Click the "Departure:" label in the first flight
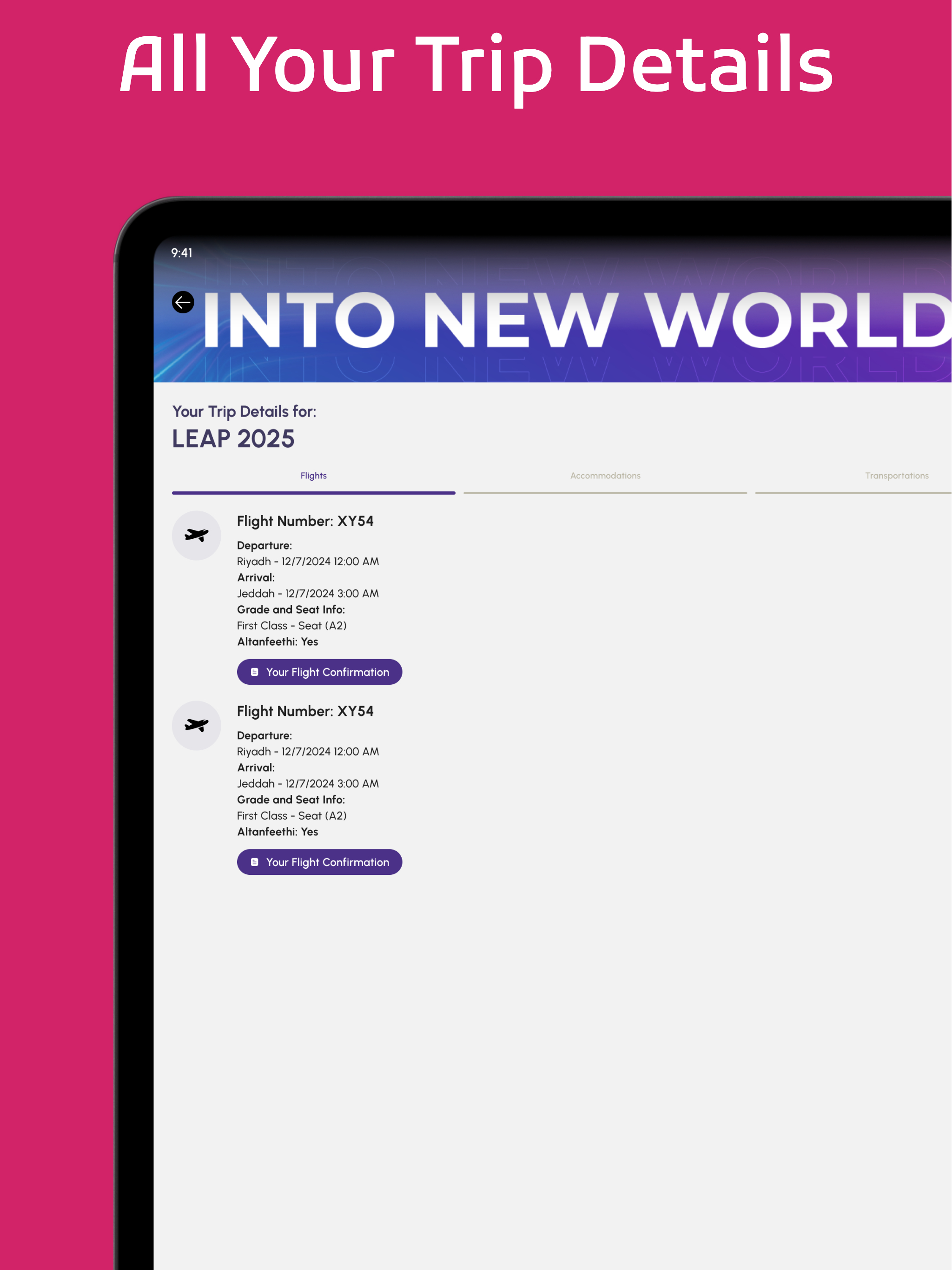The image size is (952, 1270). pyautogui.click(x=264, y=545)
